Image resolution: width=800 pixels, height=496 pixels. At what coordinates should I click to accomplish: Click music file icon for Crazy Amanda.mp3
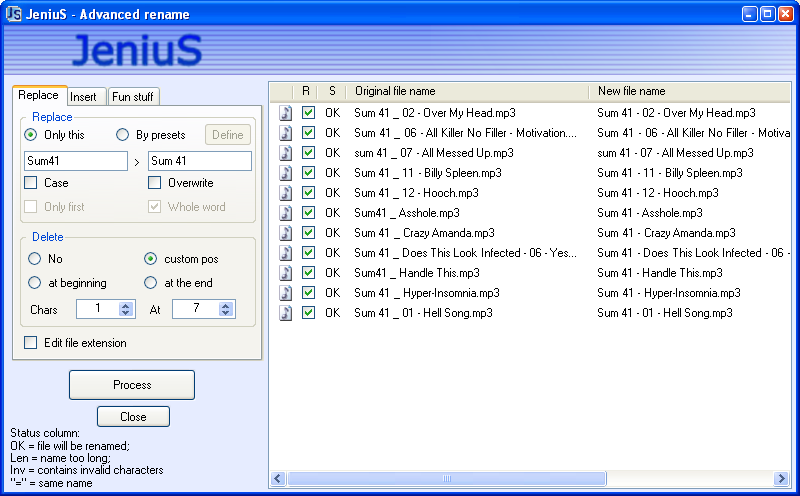pyautogui.click(x=286, y=233)
